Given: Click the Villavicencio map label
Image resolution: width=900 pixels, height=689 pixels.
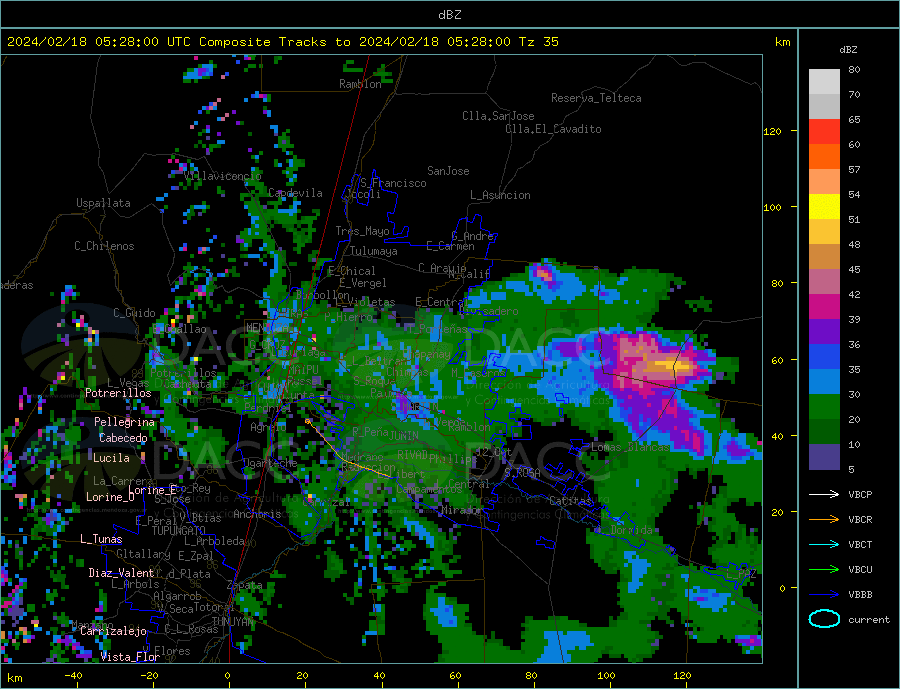Looking at the screenshot, I should tap(223, 176).
